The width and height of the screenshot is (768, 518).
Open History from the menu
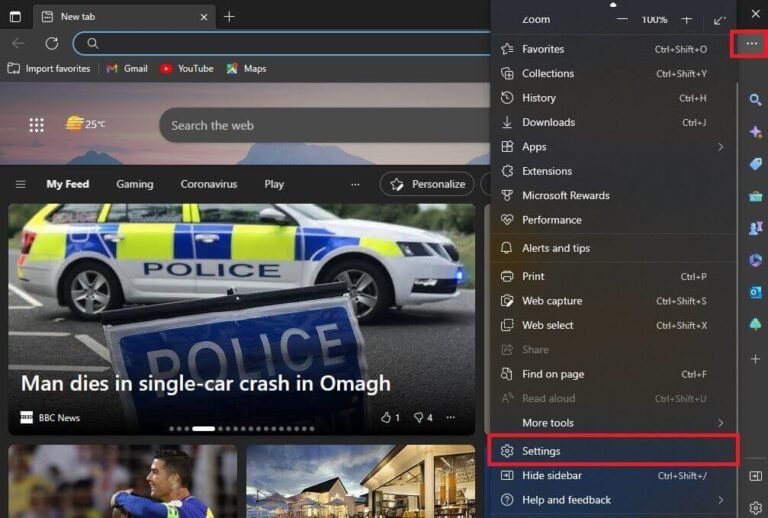coord(613,98)
